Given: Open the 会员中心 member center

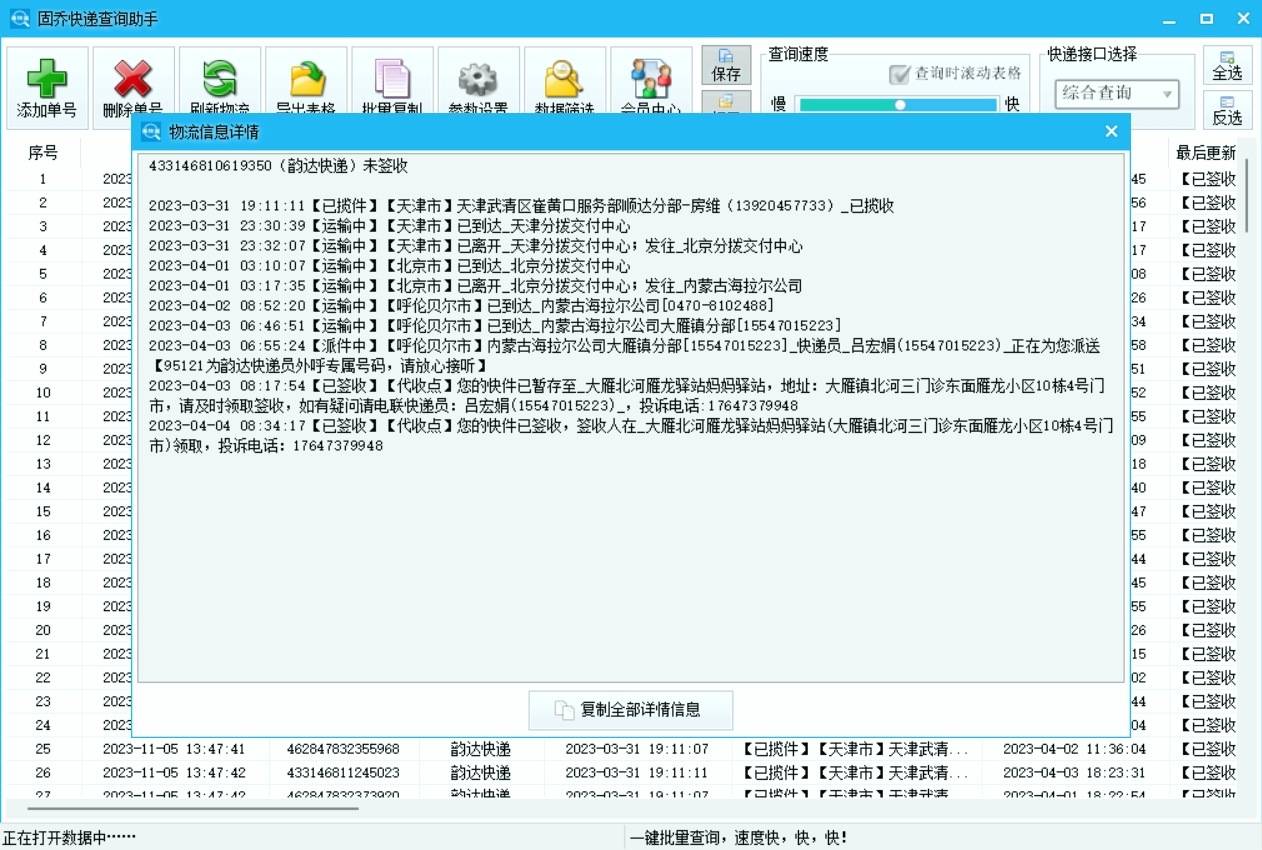Looking at the screenshot, I should coord(651,85).
